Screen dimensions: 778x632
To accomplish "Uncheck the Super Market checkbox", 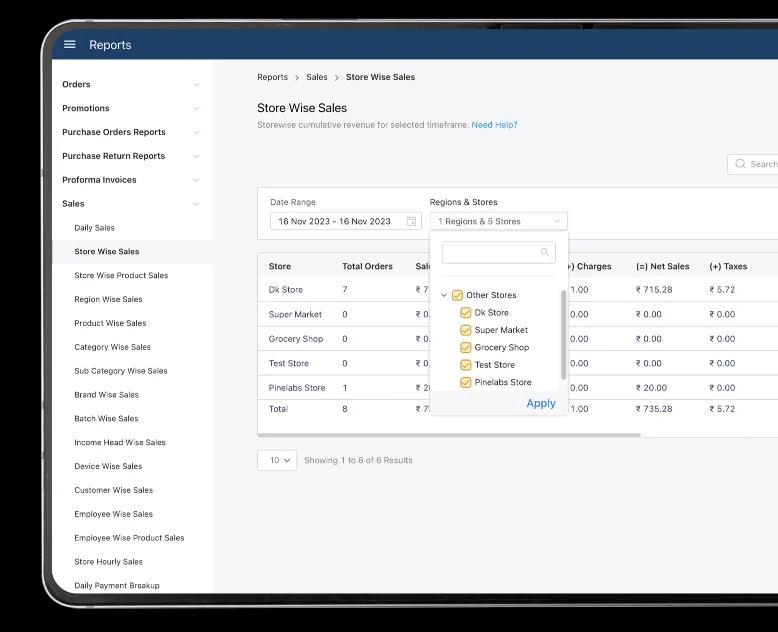I will point(465,330).
